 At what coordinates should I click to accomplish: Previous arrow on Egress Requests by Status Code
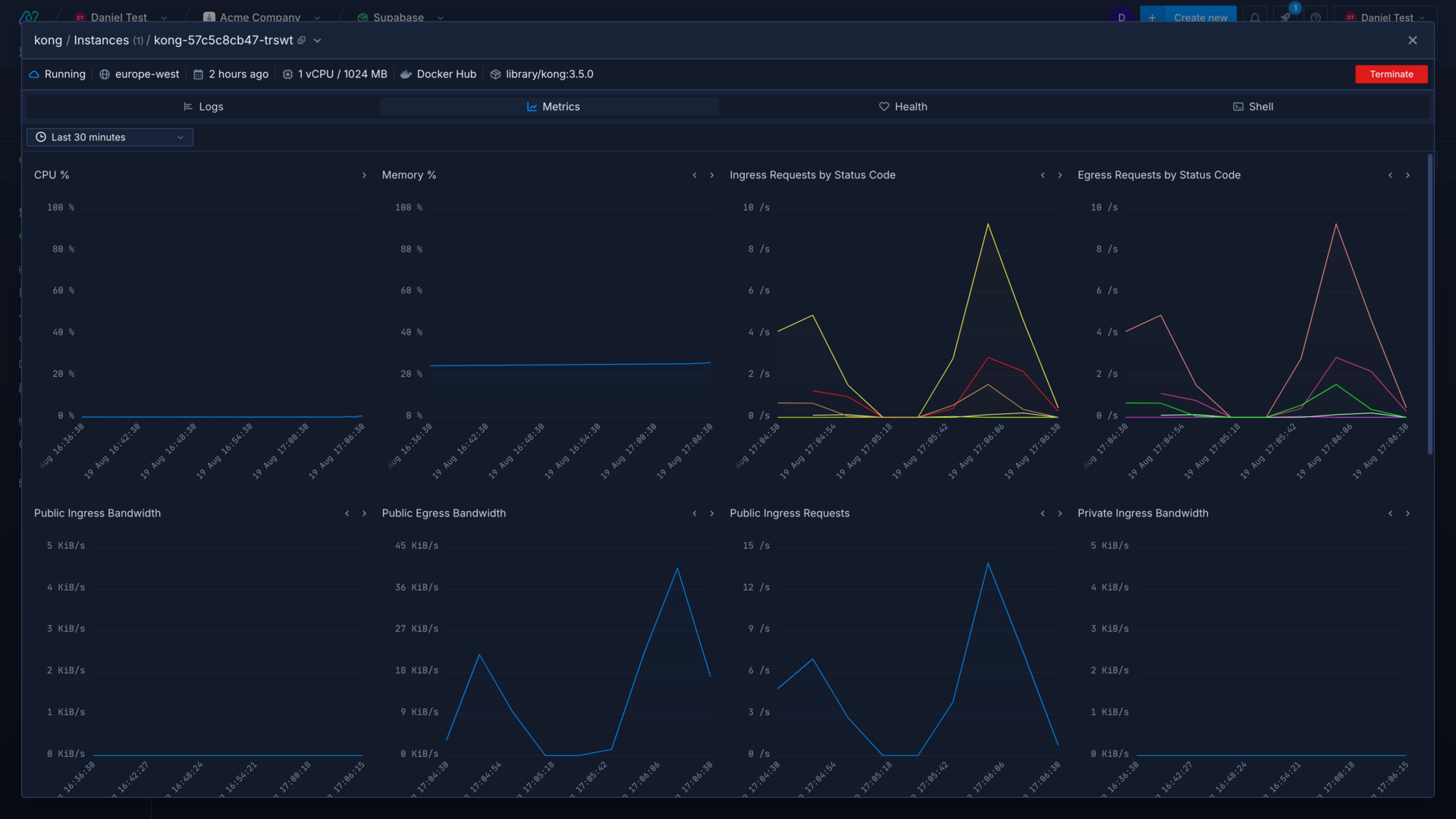pos(1390,175)
